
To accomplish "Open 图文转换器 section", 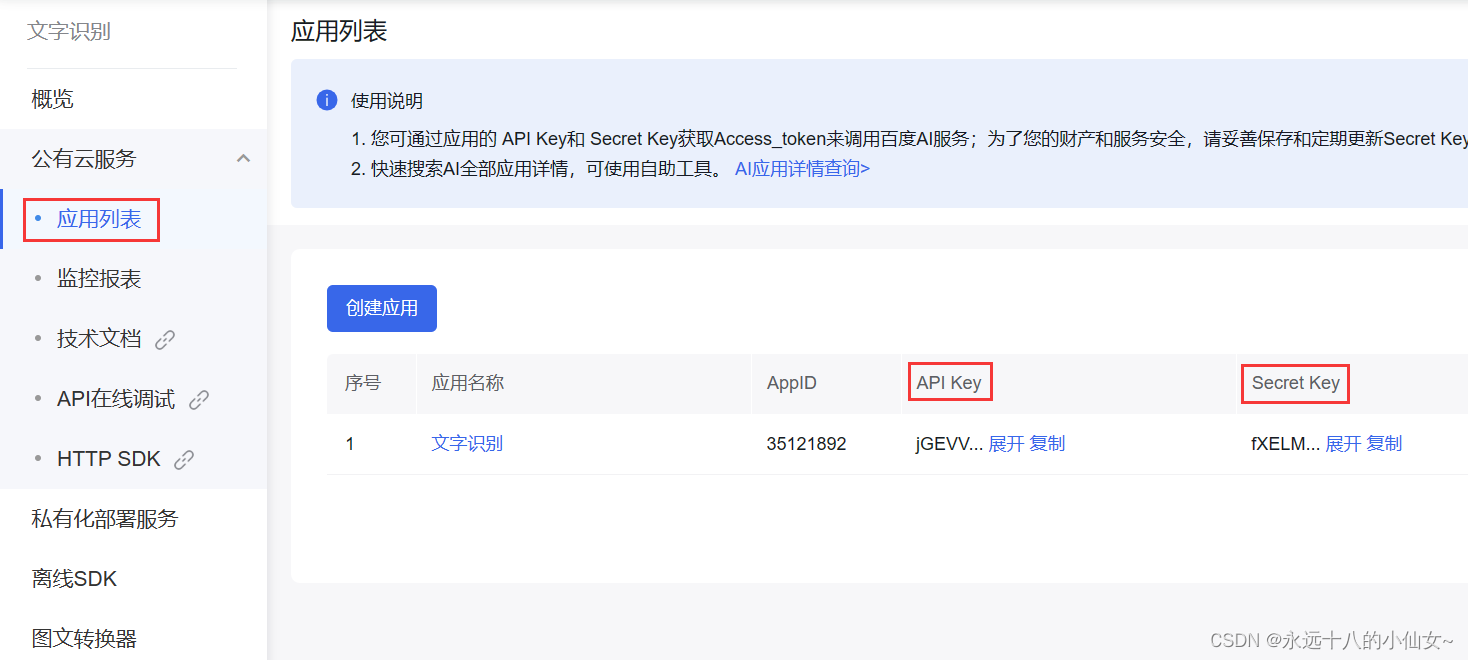I will tap(84, 639).
